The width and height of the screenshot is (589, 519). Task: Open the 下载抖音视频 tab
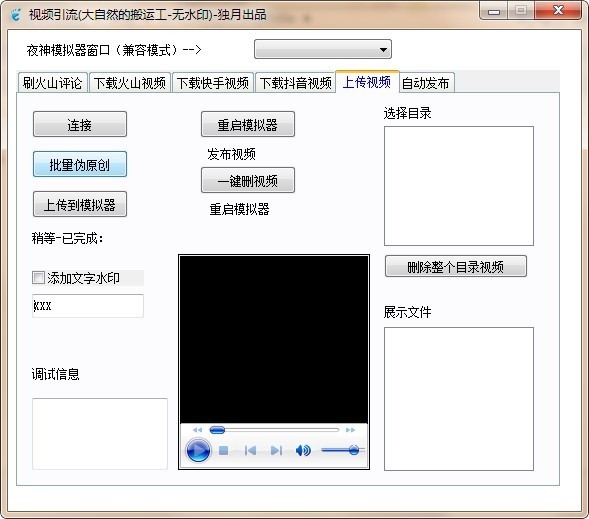pyautogui.click(x=296, y=83)
